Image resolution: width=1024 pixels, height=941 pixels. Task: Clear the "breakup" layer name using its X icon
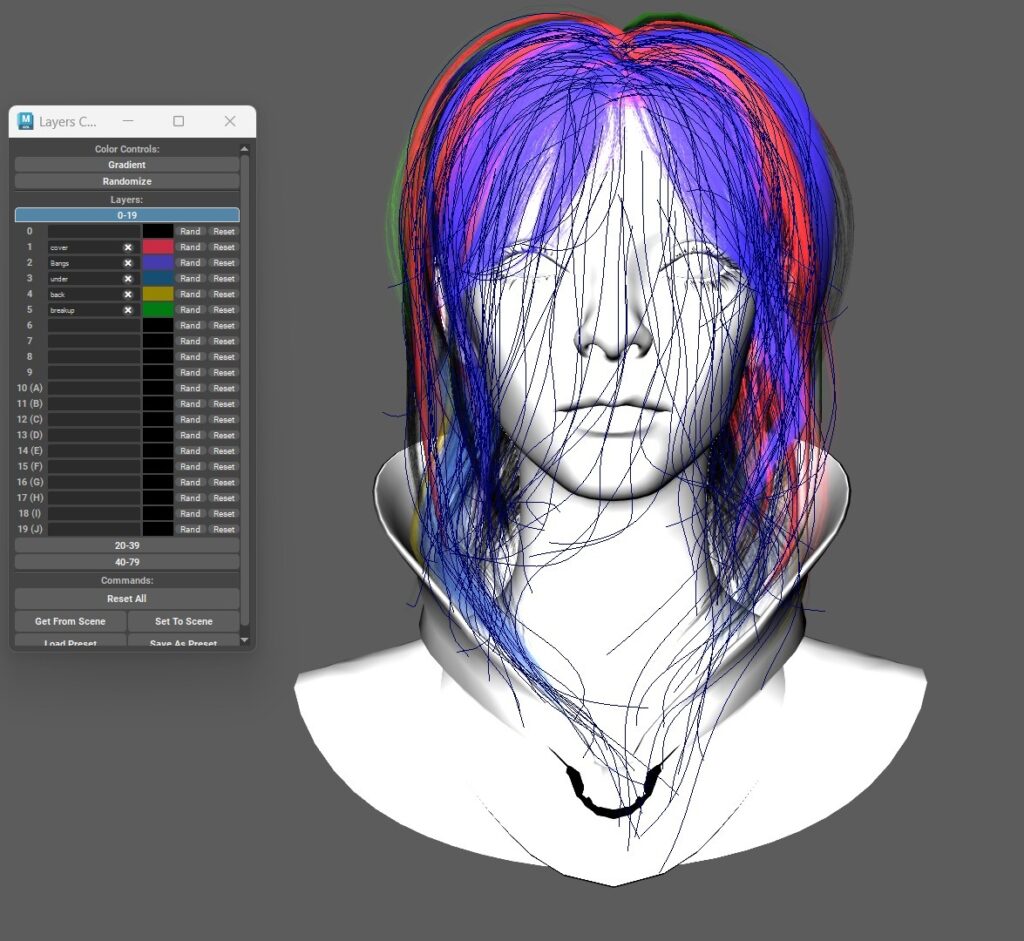click(127, 309)
